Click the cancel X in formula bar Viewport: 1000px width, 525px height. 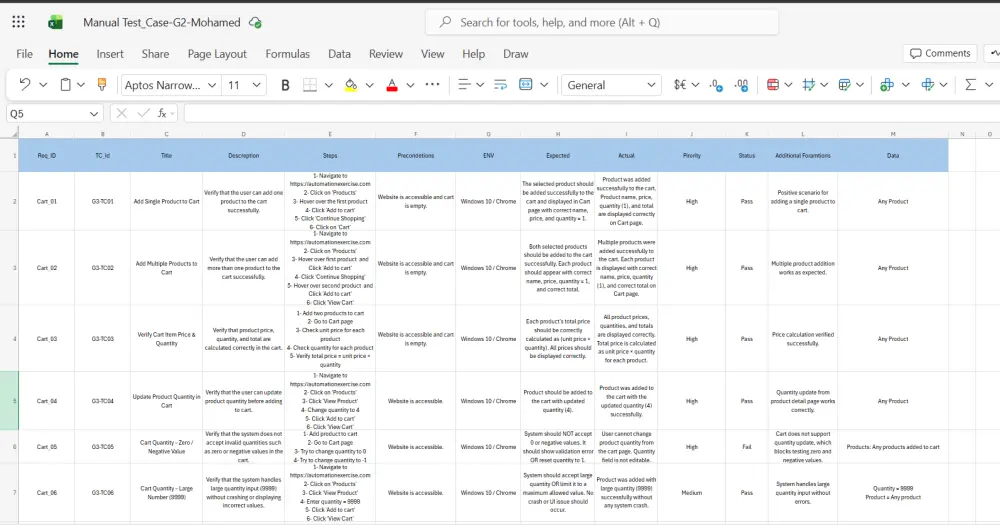tap(121, 114)
